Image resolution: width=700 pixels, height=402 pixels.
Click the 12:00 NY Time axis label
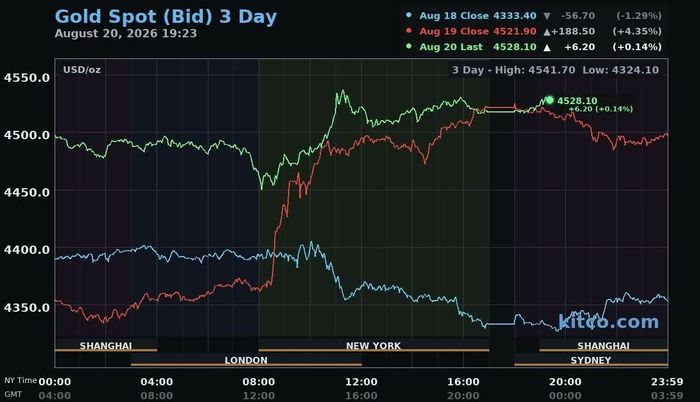[x=361, y=382]
